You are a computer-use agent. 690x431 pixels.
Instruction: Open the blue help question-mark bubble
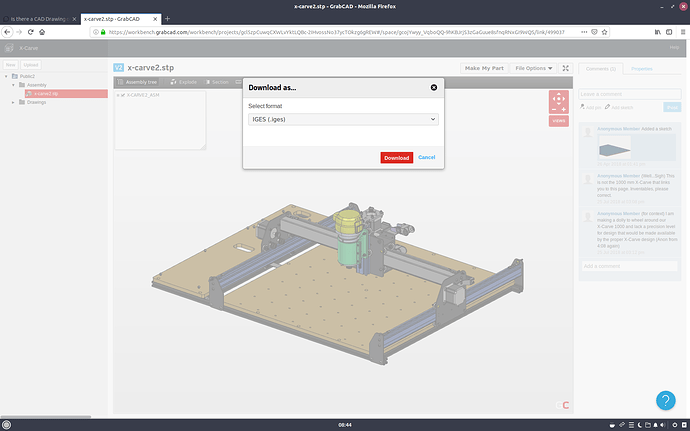[665, 400]
